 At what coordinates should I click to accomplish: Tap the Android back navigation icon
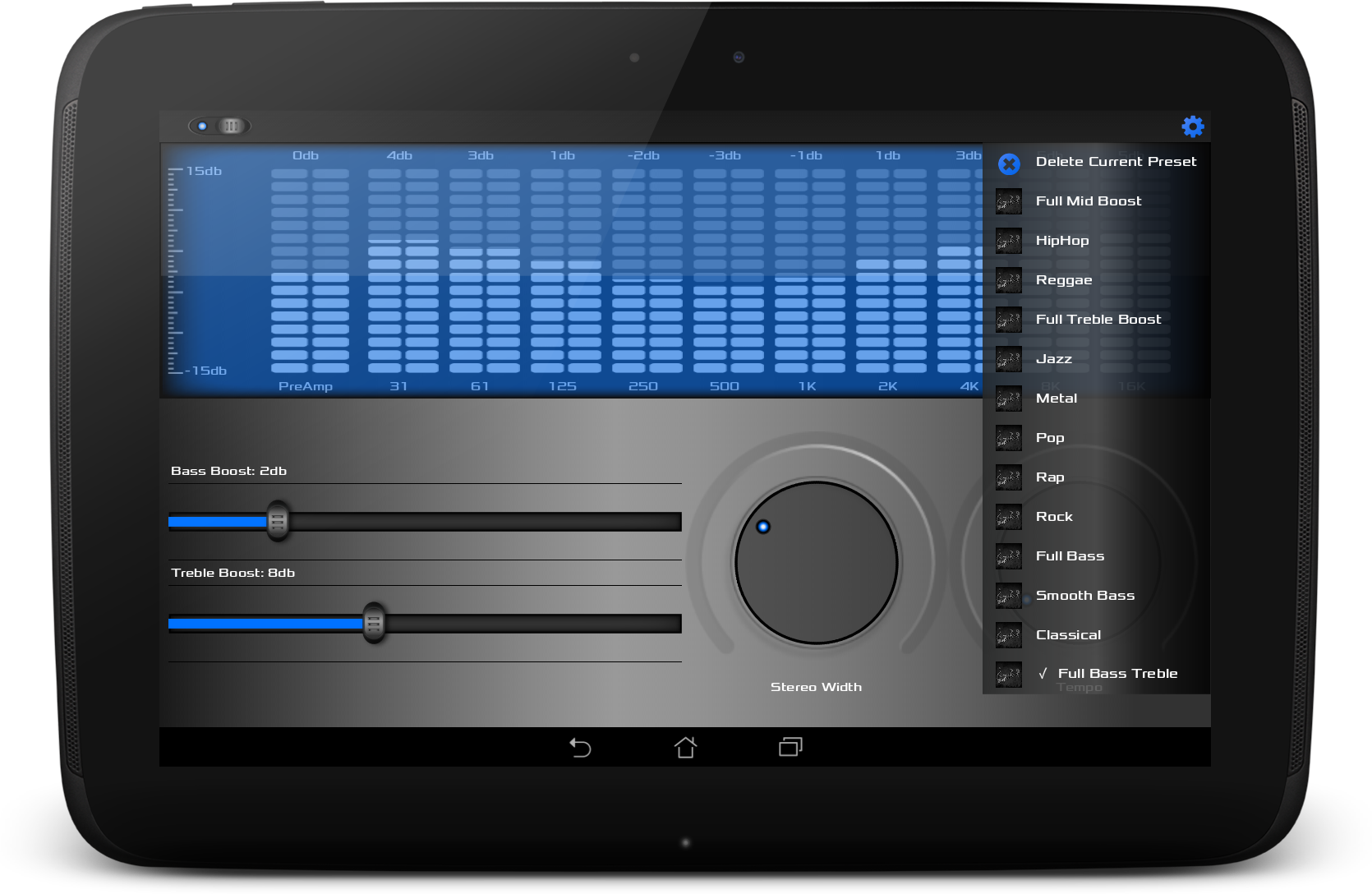(580, 747)
